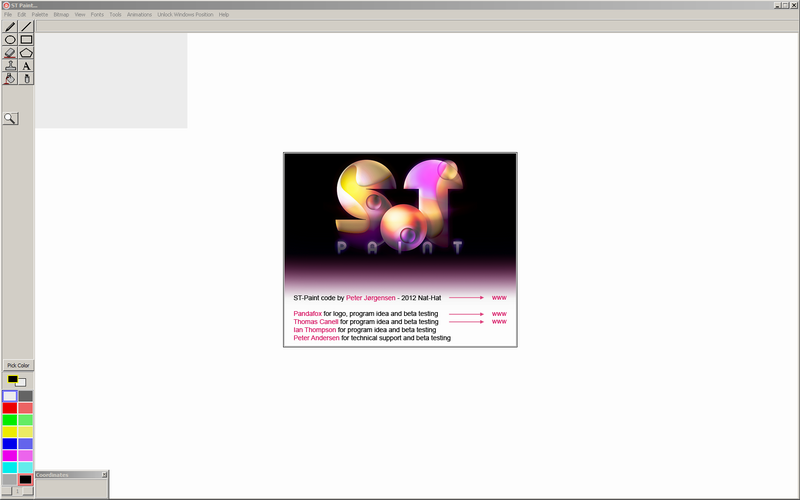Click the ST Paint splash logo image
800x500 pixels.
coord(400,207)
